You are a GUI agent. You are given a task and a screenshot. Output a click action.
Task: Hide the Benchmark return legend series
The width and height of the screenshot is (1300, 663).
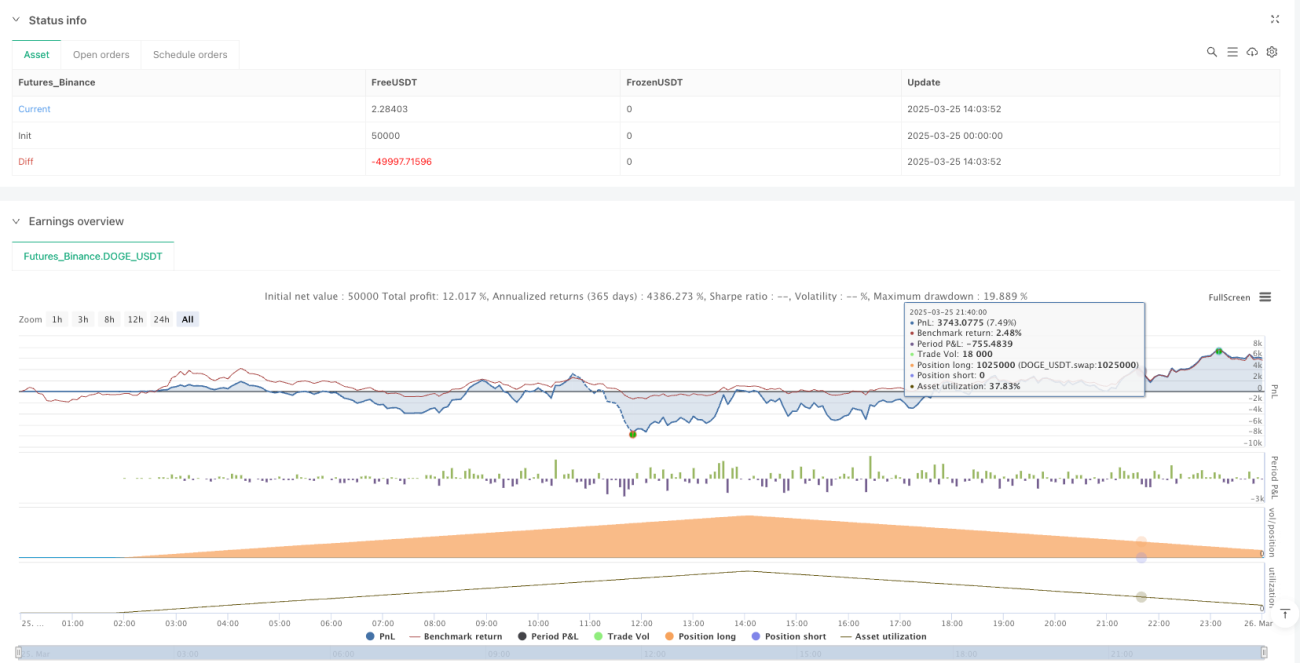click(x=455, y=636)
